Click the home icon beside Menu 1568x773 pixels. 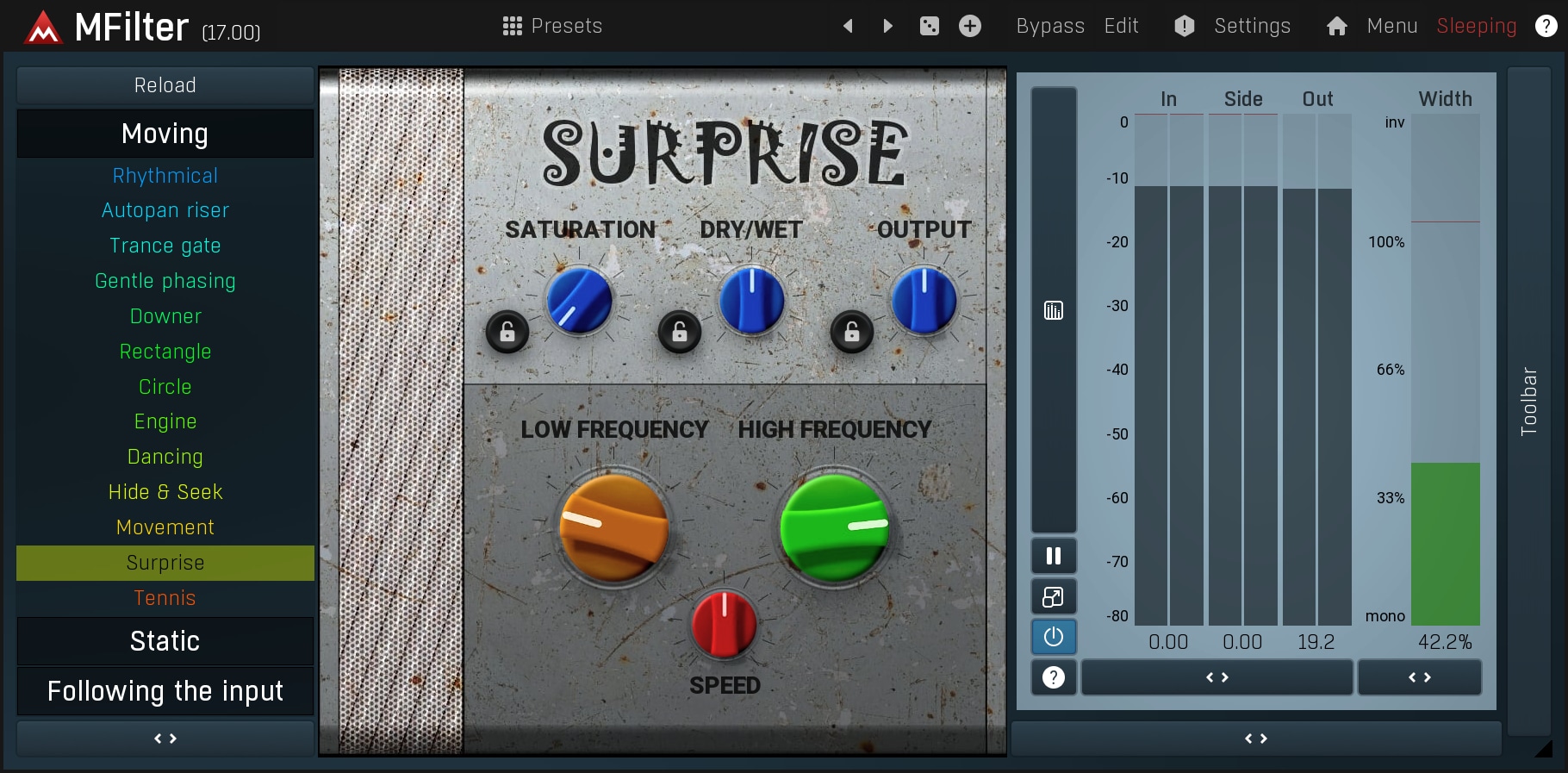point(1336,27)
